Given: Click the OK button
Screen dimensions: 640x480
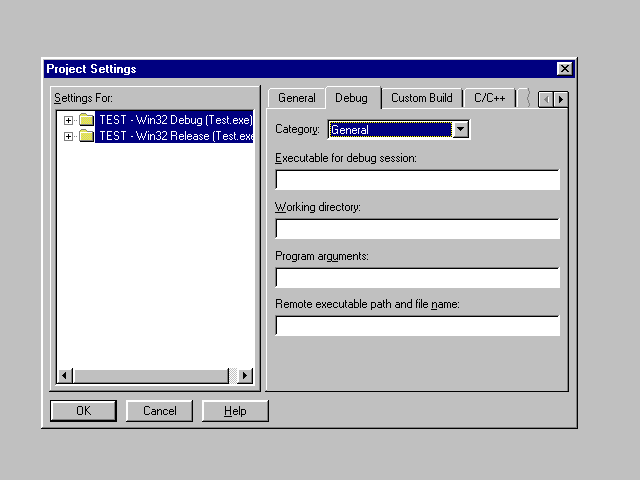Looking at the screenshot, I should [83, 411].
